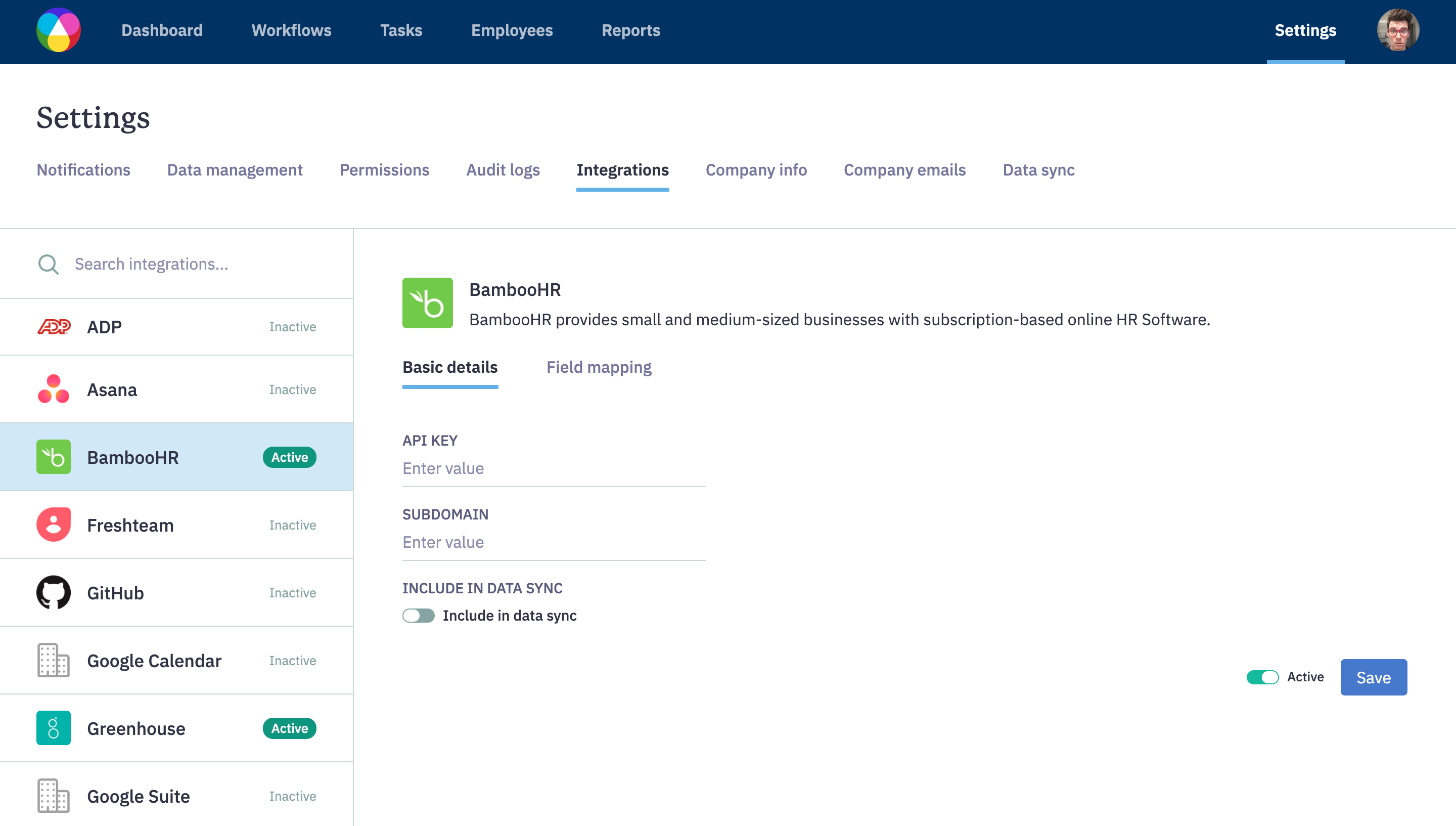The height and width of the screenshot is (826, 1456).
Task: Click Inactive status on Freshteam row
Action: click(x=293, y=526)
